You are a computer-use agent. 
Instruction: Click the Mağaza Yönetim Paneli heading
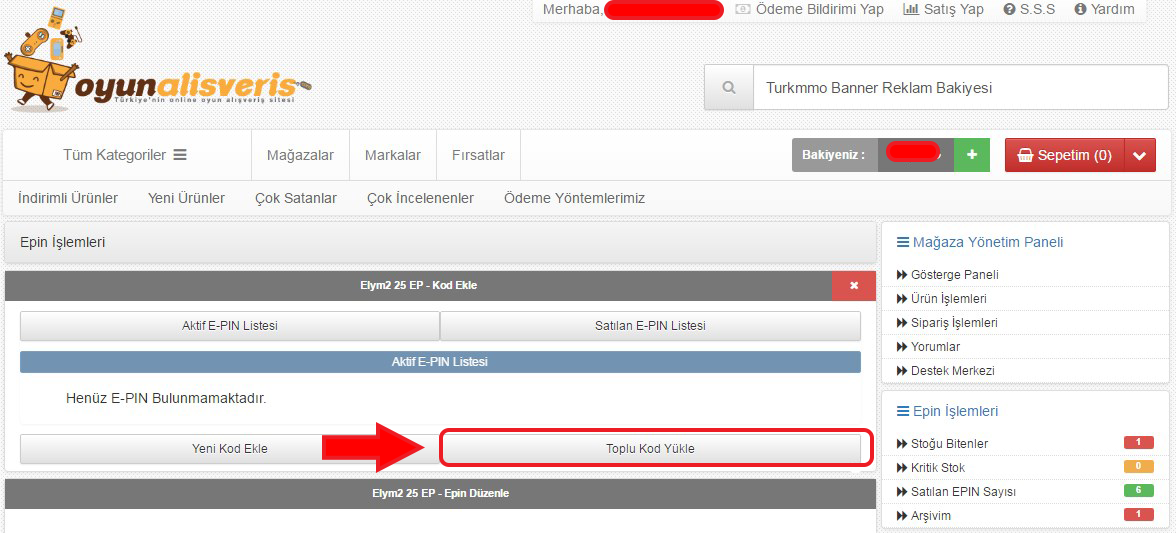click(980, 242)
